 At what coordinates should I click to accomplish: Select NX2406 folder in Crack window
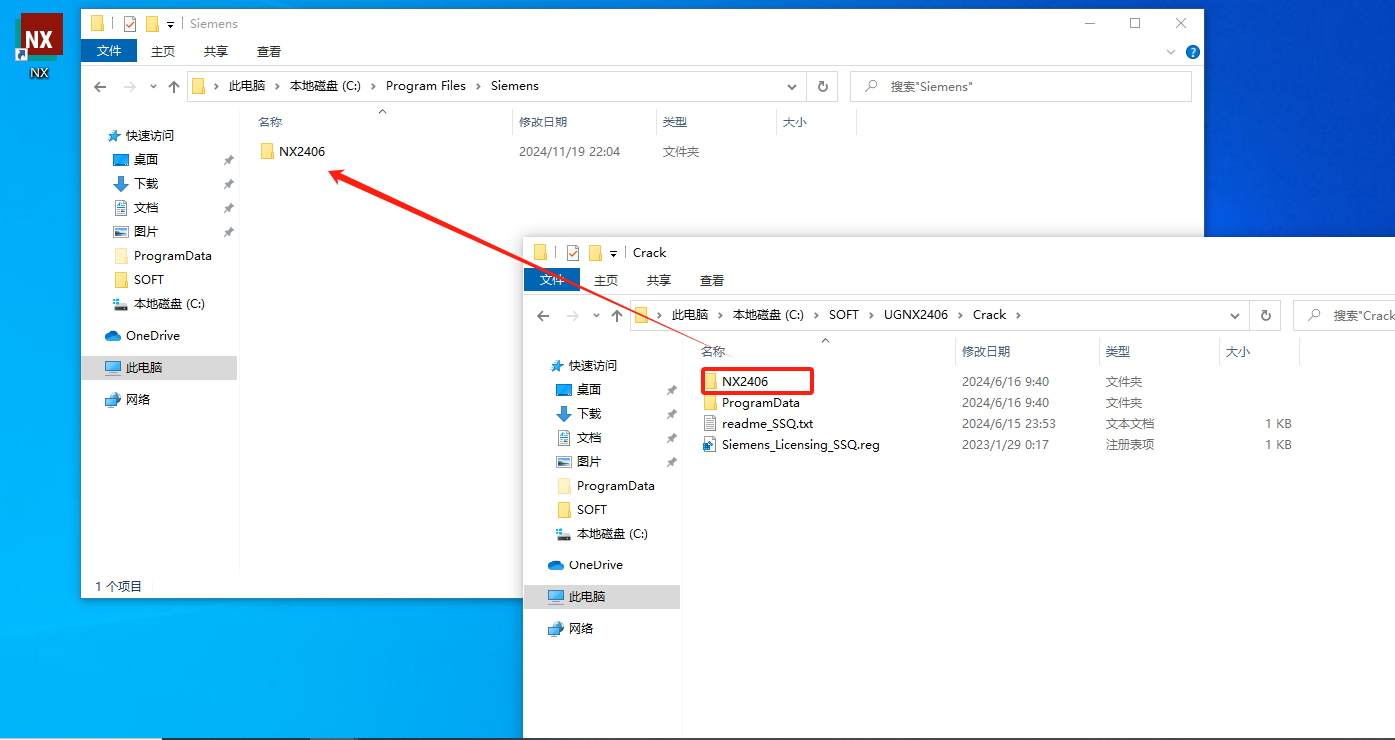point(745,381)
